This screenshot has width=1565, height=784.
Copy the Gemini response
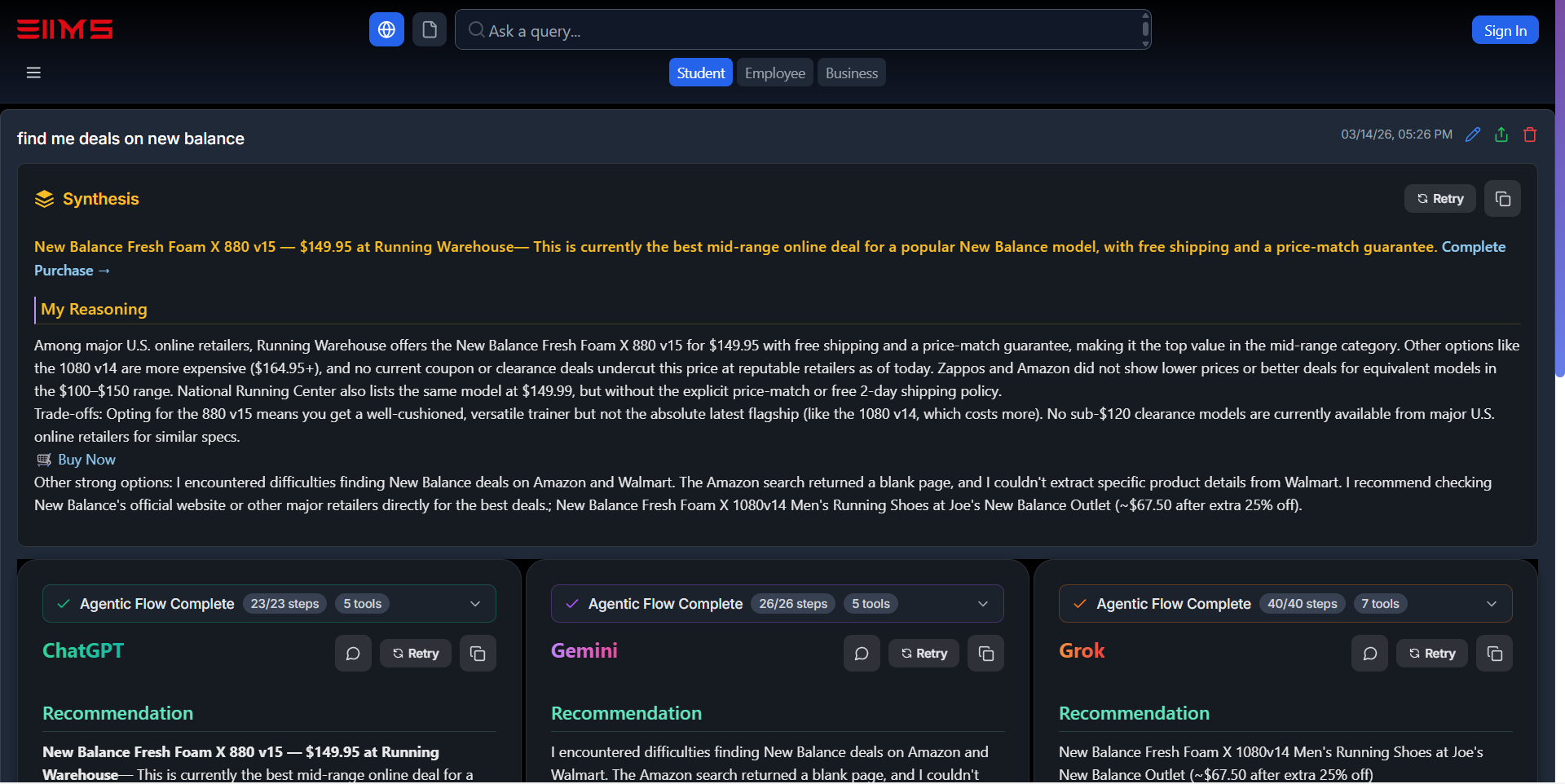pyautogui.click(x=985, y=654)
